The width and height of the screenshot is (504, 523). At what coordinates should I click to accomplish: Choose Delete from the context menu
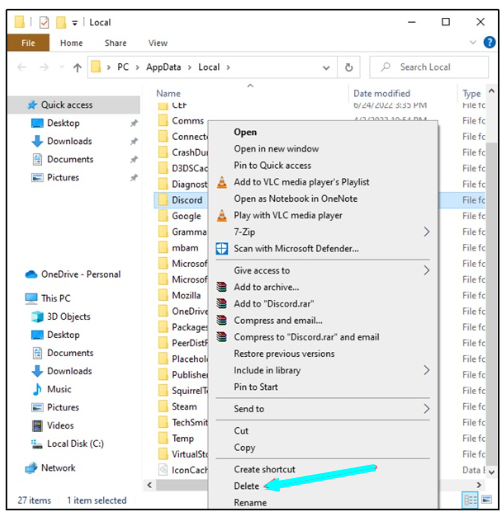tap(246, 486)
